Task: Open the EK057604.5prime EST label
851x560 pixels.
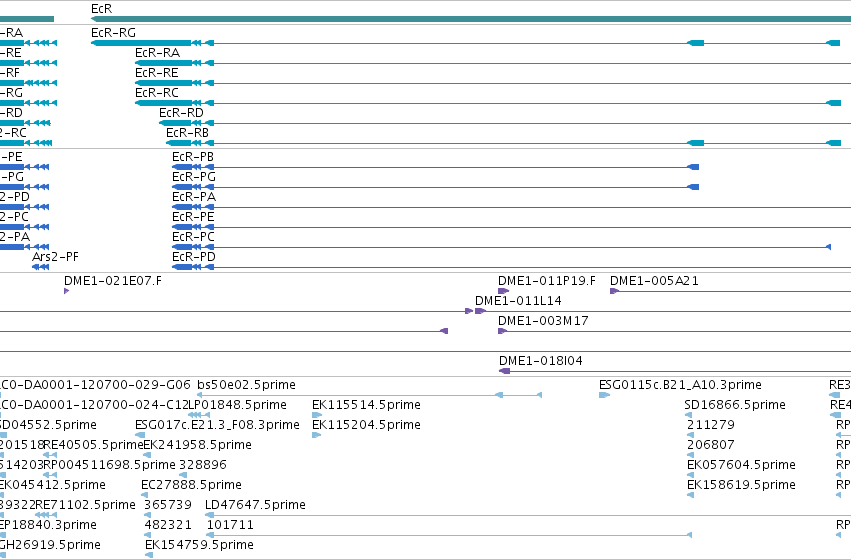Action: click(741, 466)
